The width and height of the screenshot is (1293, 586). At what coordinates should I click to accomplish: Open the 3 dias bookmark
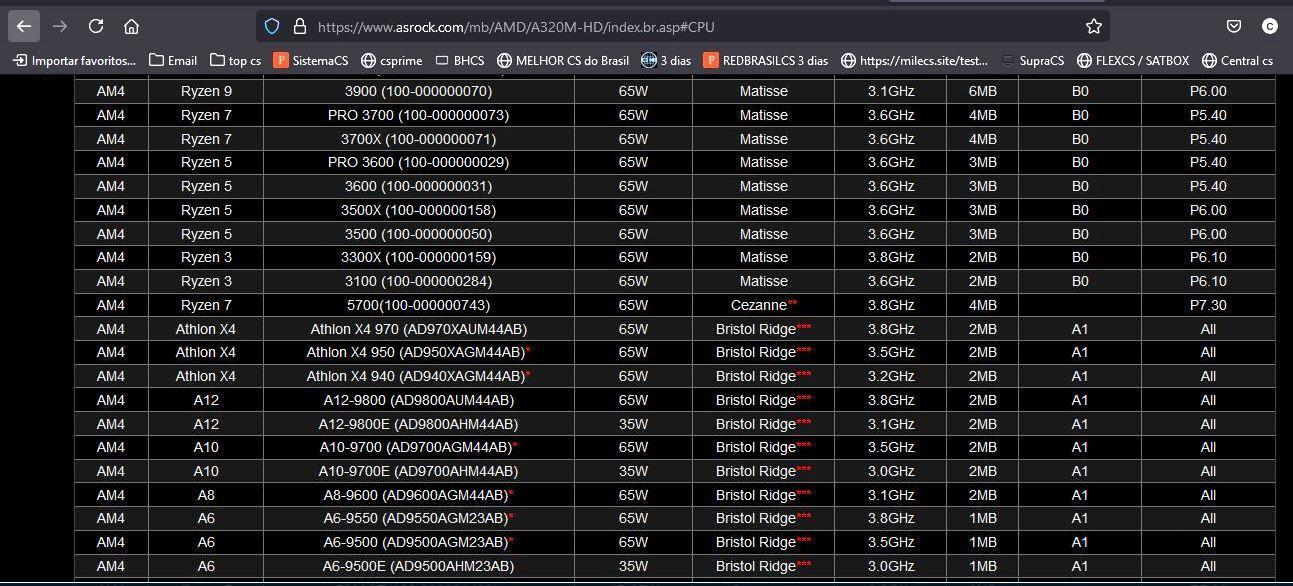tap(666, 60)
